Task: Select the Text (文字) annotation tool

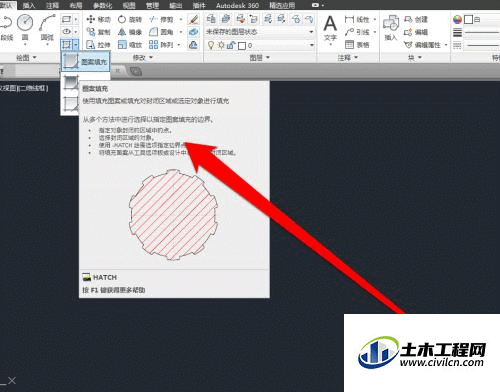Action: (330, 29)
